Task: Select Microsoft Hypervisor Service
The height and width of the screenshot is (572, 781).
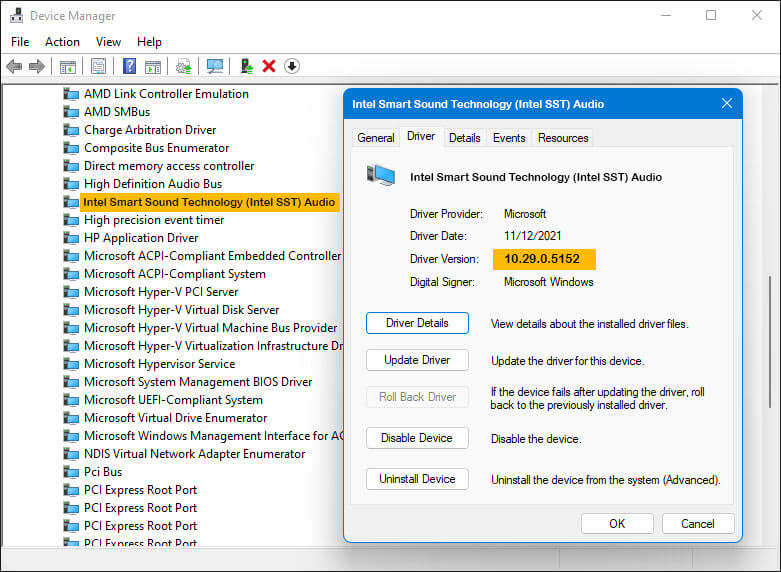Action: [x=159, y=364]
